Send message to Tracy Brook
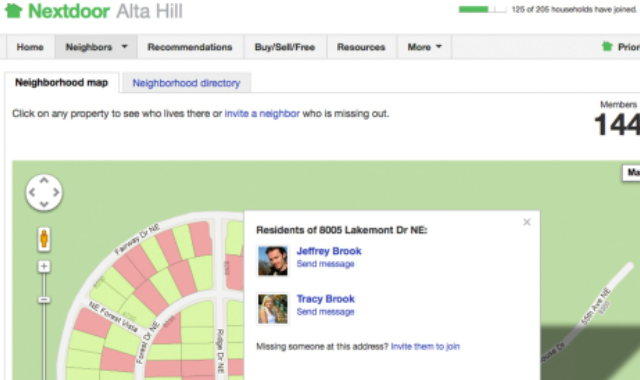This screenshot has height=380, width=640. click(x=325, y=312)
